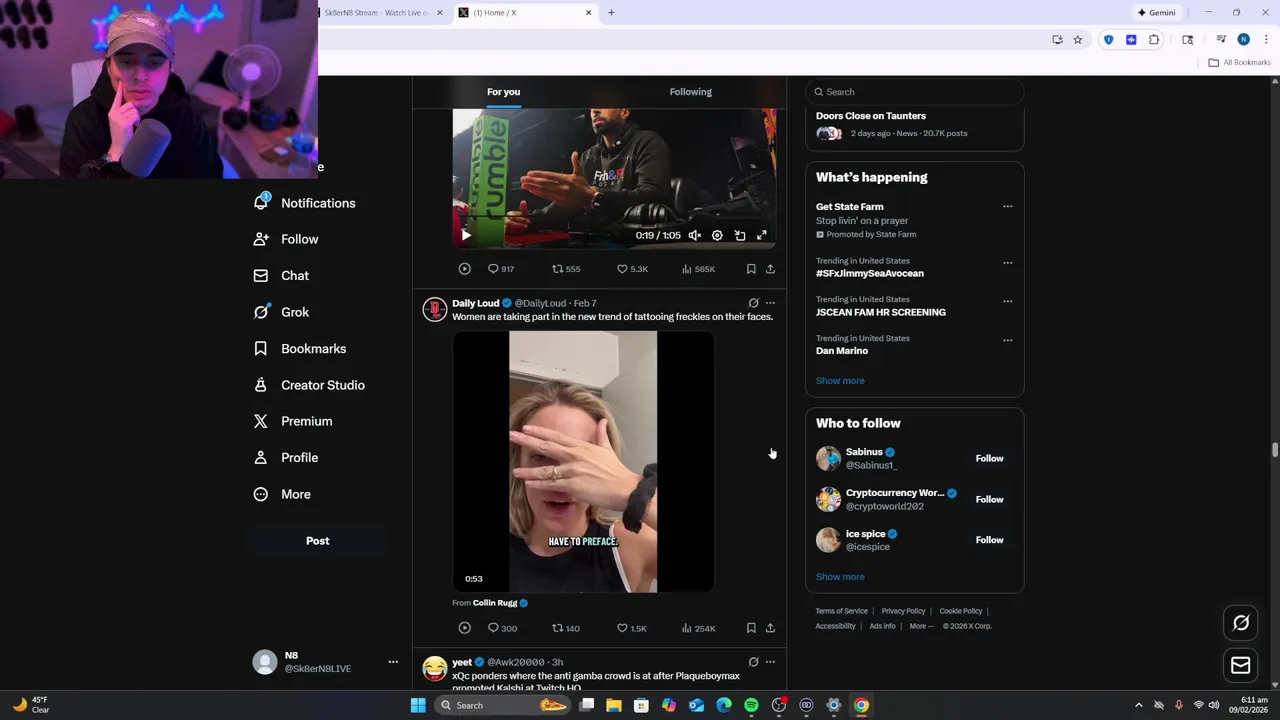Open Bookmarks in the sidebar
The width and height of the screenshot is (1280, 720).
click(x=300, y=349)
